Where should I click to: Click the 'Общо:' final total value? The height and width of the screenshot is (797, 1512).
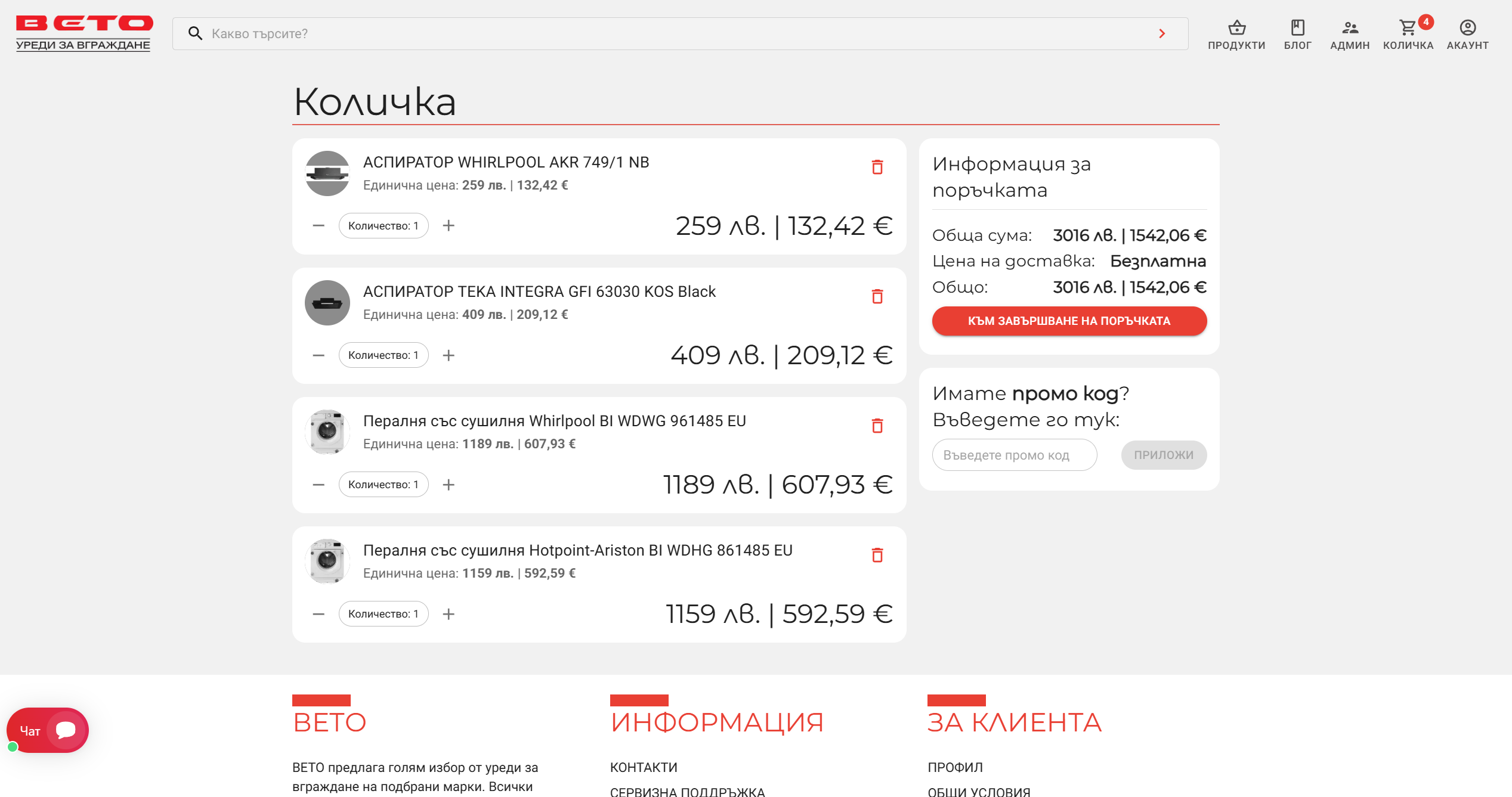tap(1130, 287)
